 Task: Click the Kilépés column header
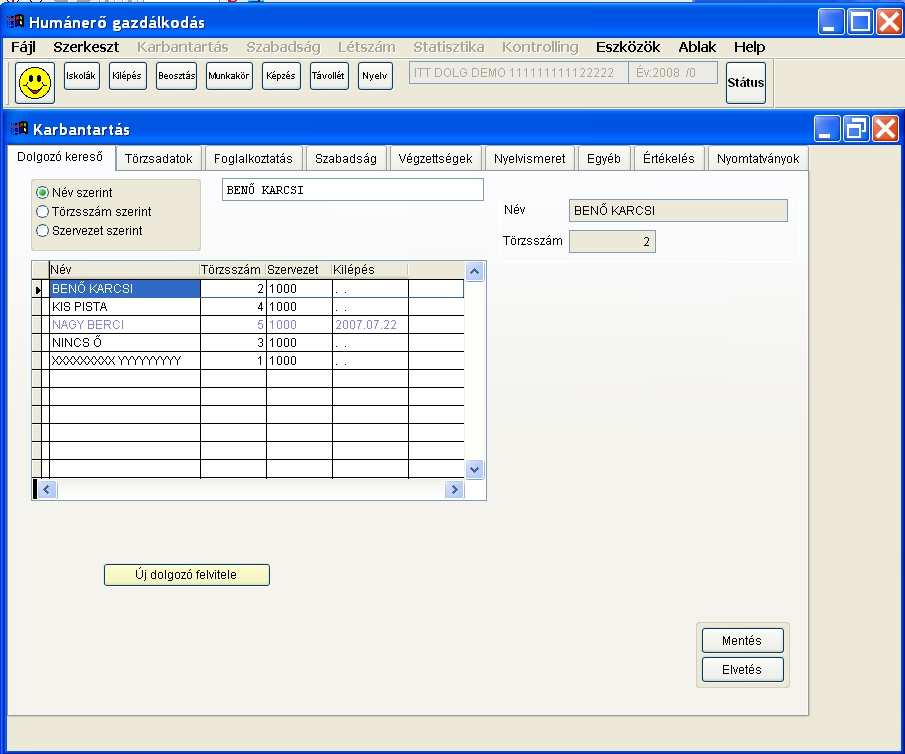(369, 270)
